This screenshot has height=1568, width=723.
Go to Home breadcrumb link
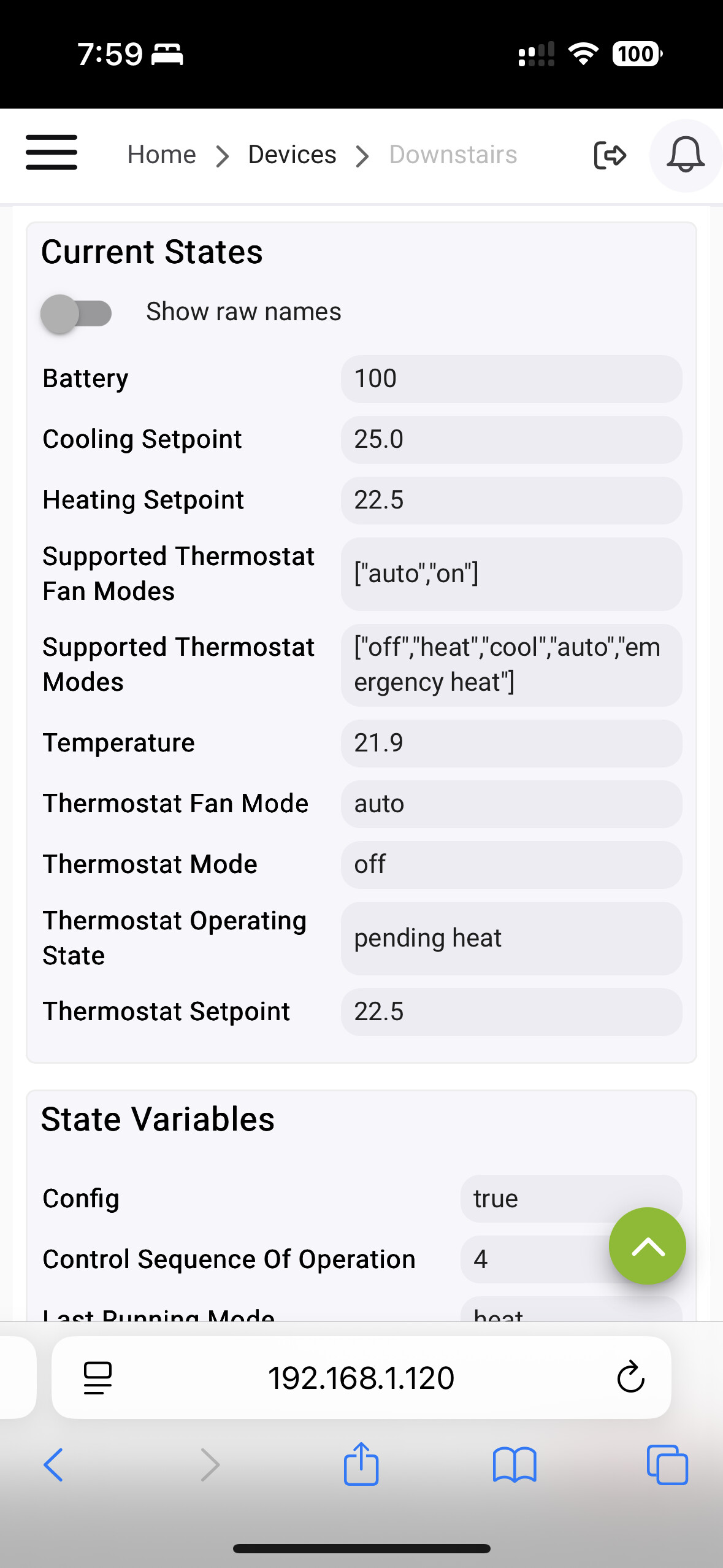[162, 155]
